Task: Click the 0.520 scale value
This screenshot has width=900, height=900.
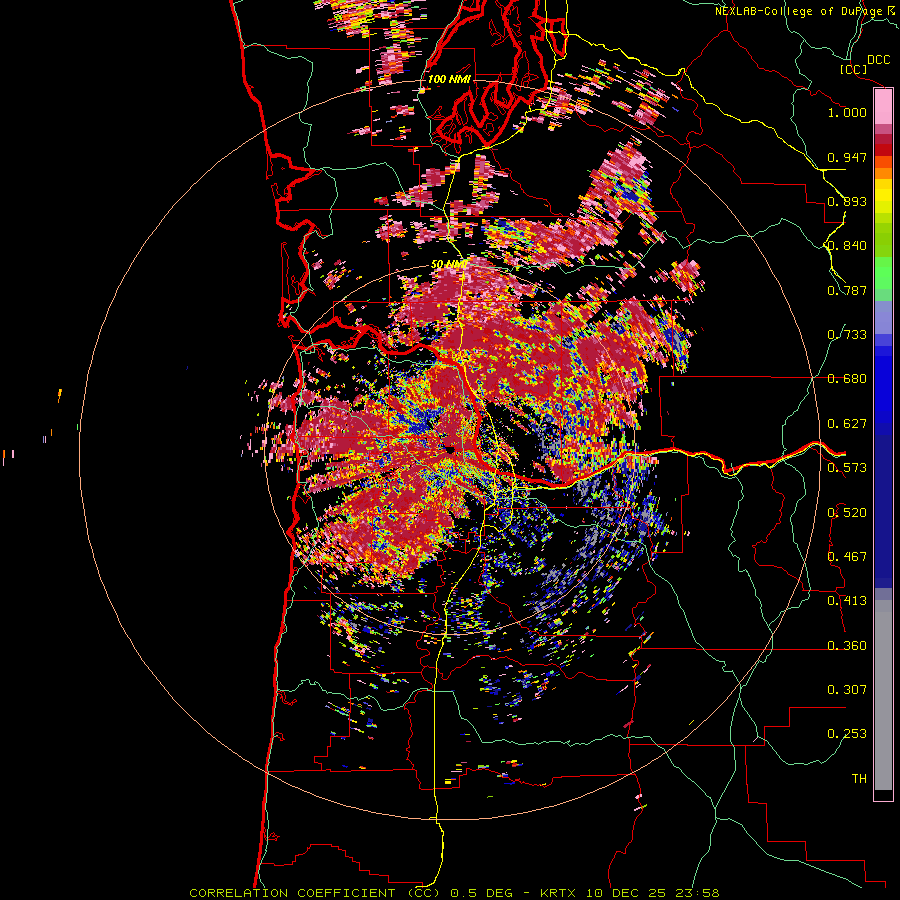Action: pyautogui.click(x=847, y=513)
